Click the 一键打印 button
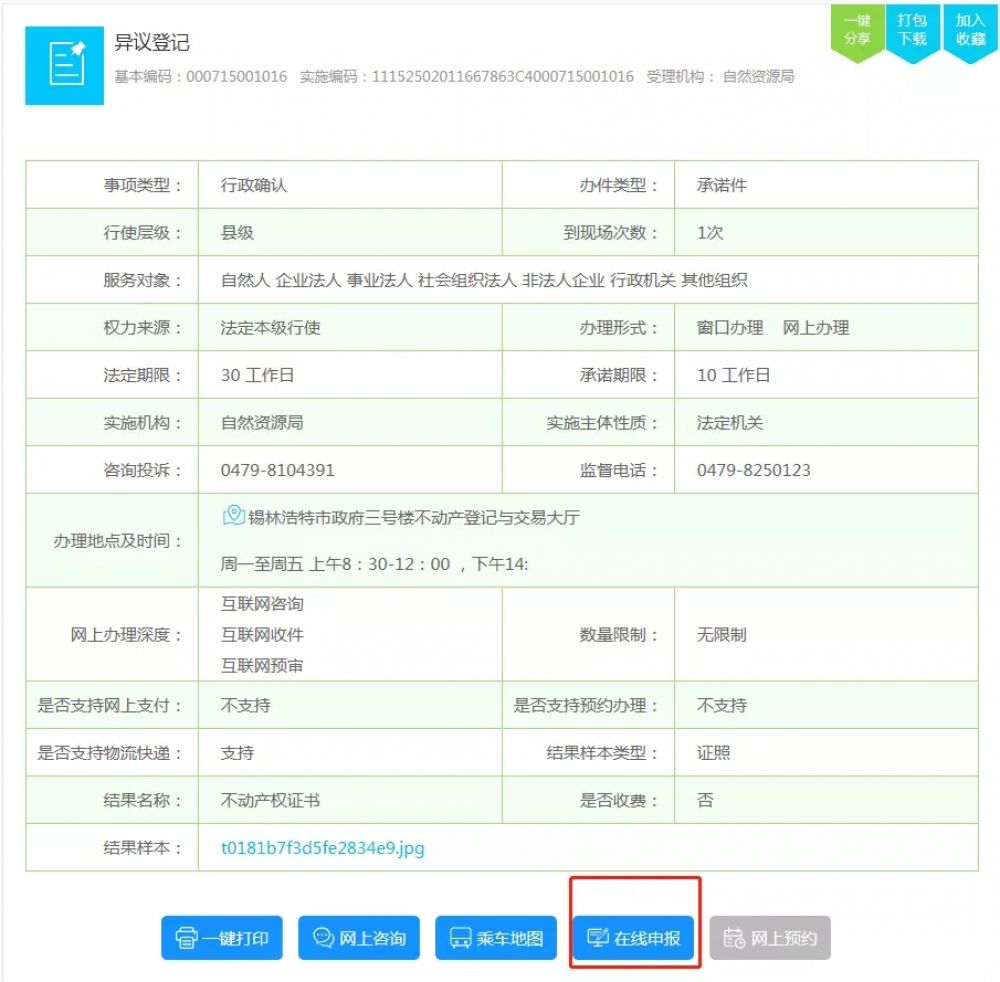The height and width of the screenshot is (982, 1000). [x=221, y=938]
